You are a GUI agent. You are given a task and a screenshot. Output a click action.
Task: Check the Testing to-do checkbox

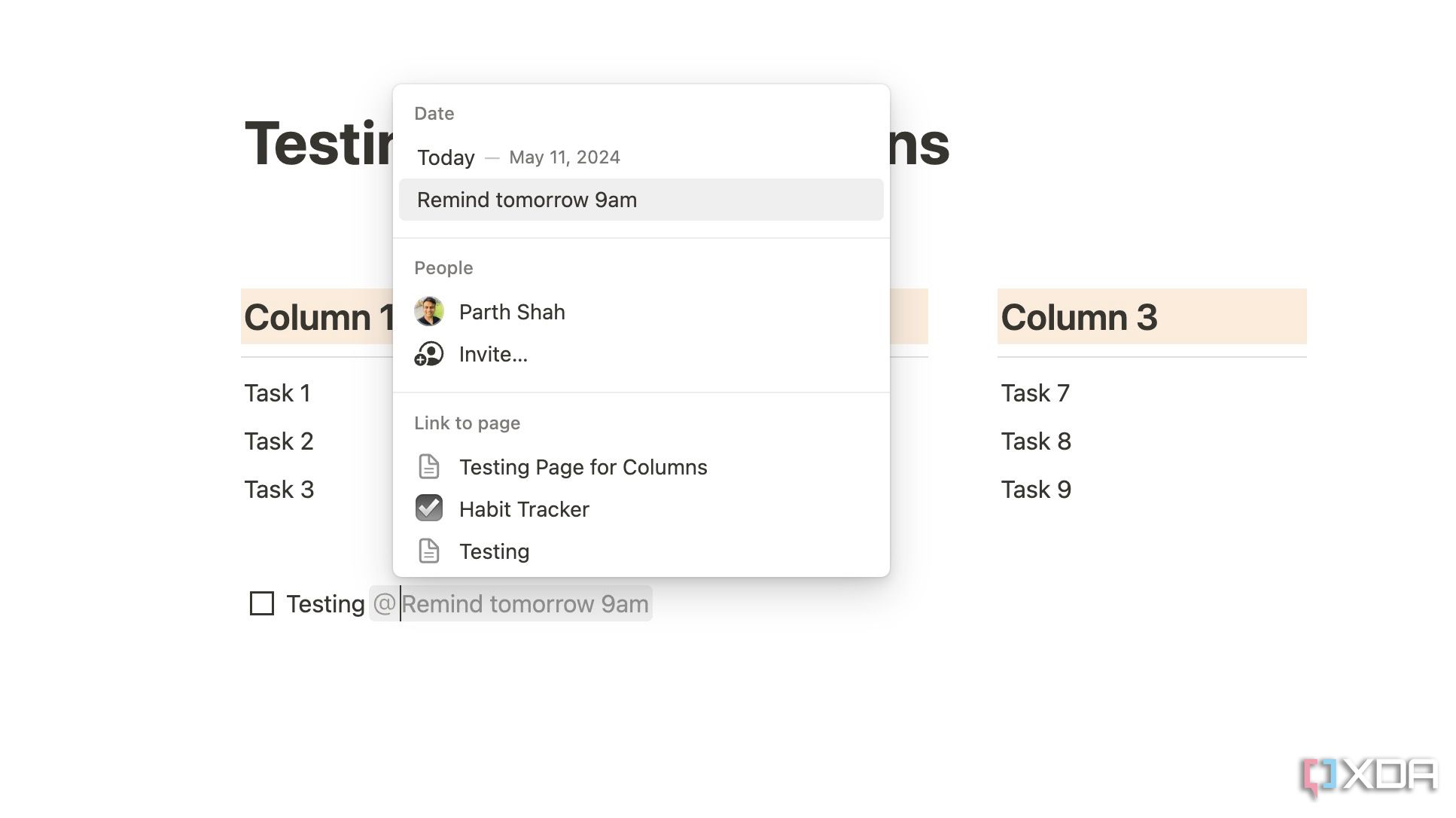(x=262, y=603)
